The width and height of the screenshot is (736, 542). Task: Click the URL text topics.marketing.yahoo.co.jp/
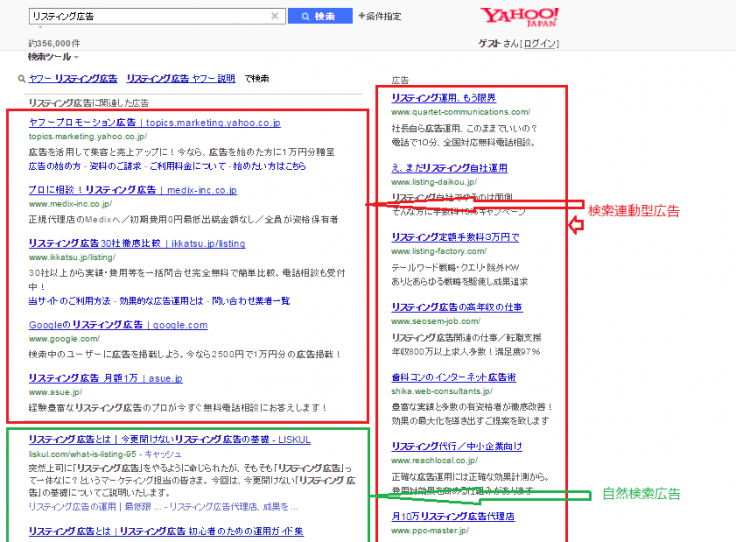[x=88, y=137]
